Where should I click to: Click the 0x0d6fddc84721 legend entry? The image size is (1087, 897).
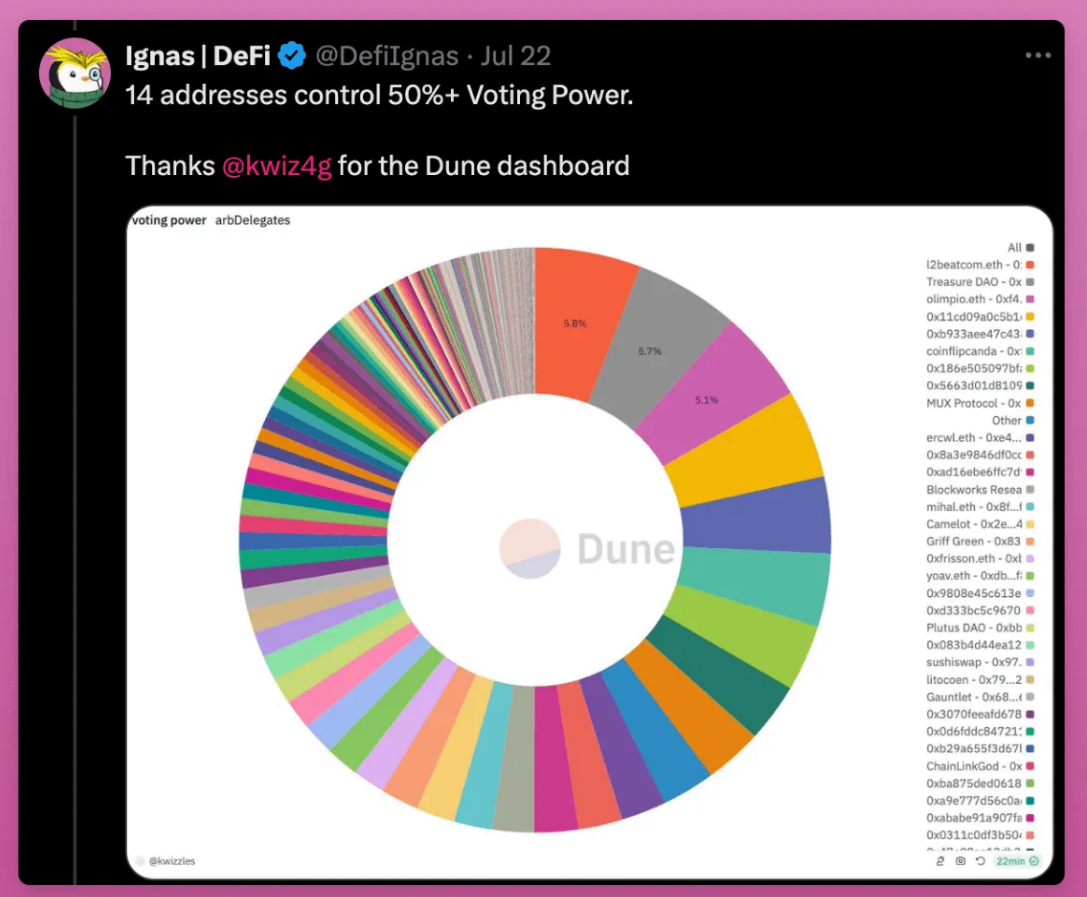[x=980, y=731]
